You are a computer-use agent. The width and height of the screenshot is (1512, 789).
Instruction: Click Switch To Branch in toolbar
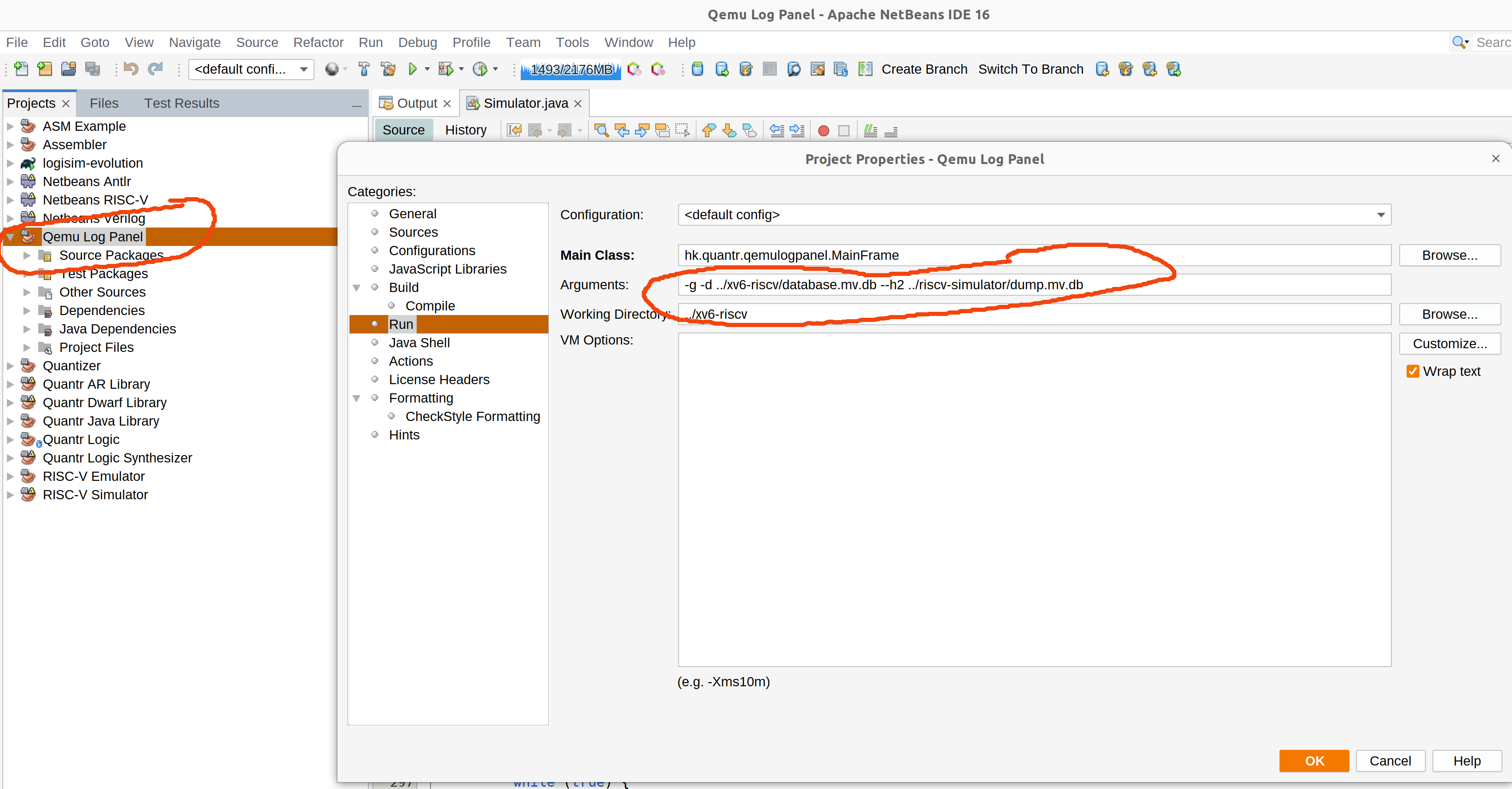pyautogui.click(x=1030, y=69)
